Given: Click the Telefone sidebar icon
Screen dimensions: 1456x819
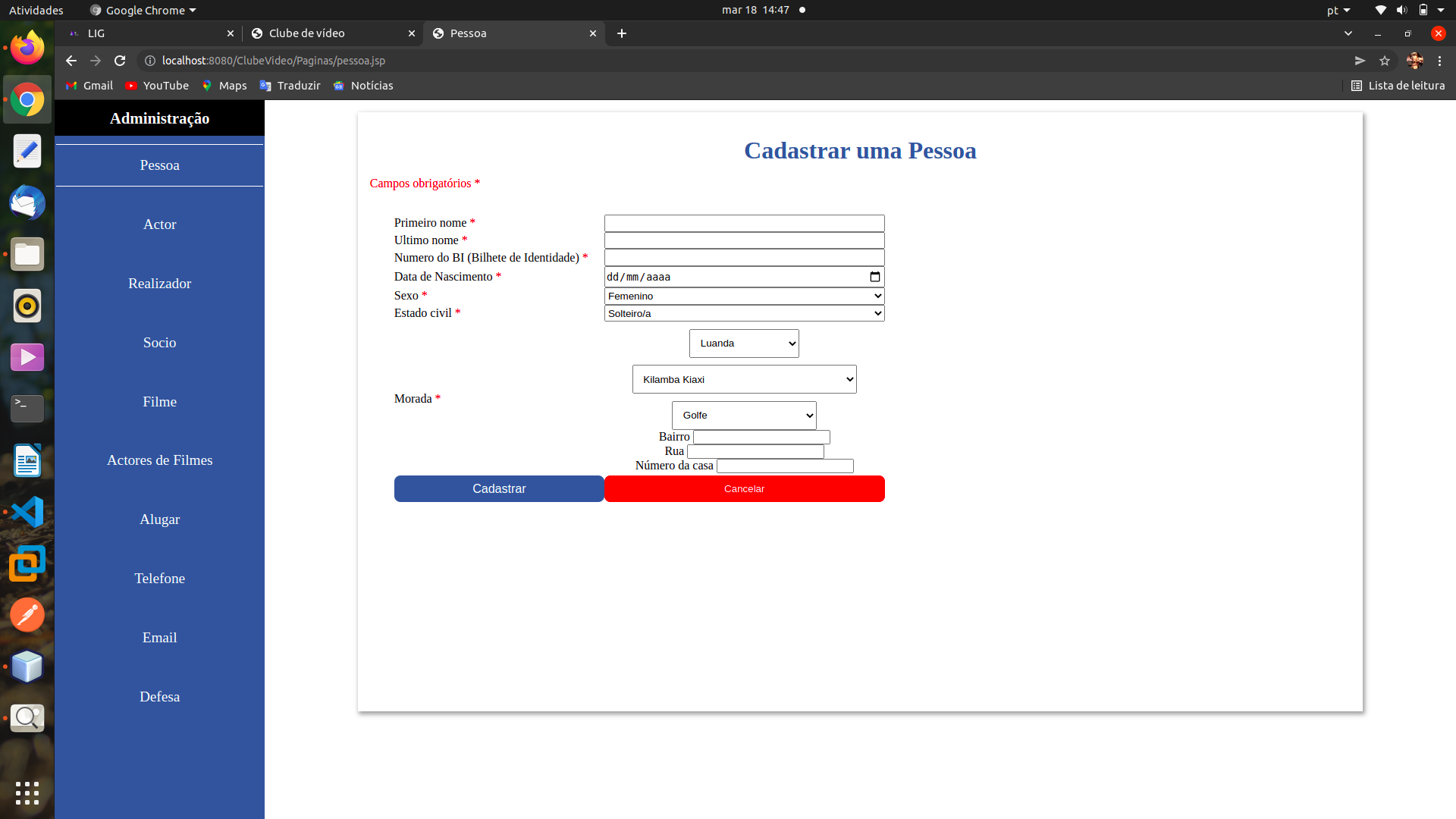Looking at the screenshot, I should point(159,578).
